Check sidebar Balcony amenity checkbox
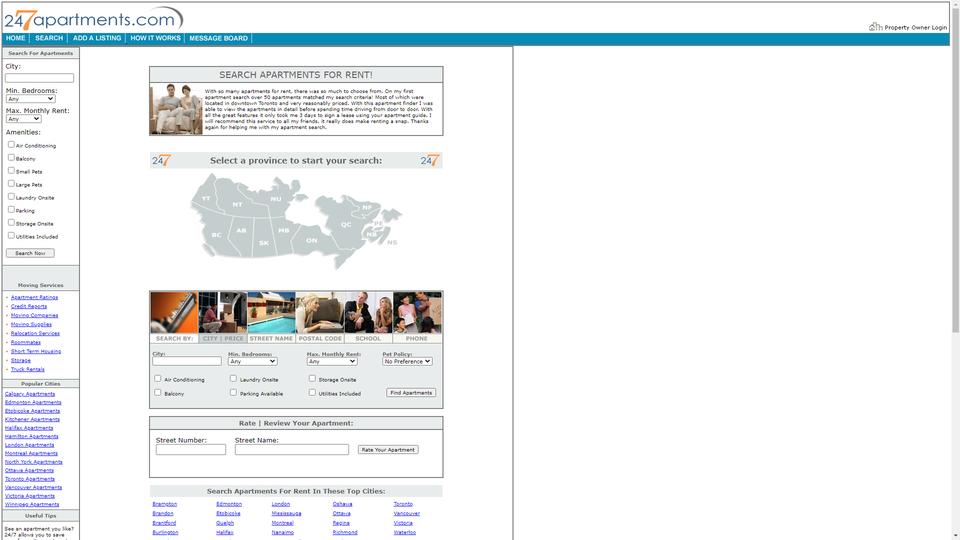This screenshot has width=960, height=540. [11, 157]
